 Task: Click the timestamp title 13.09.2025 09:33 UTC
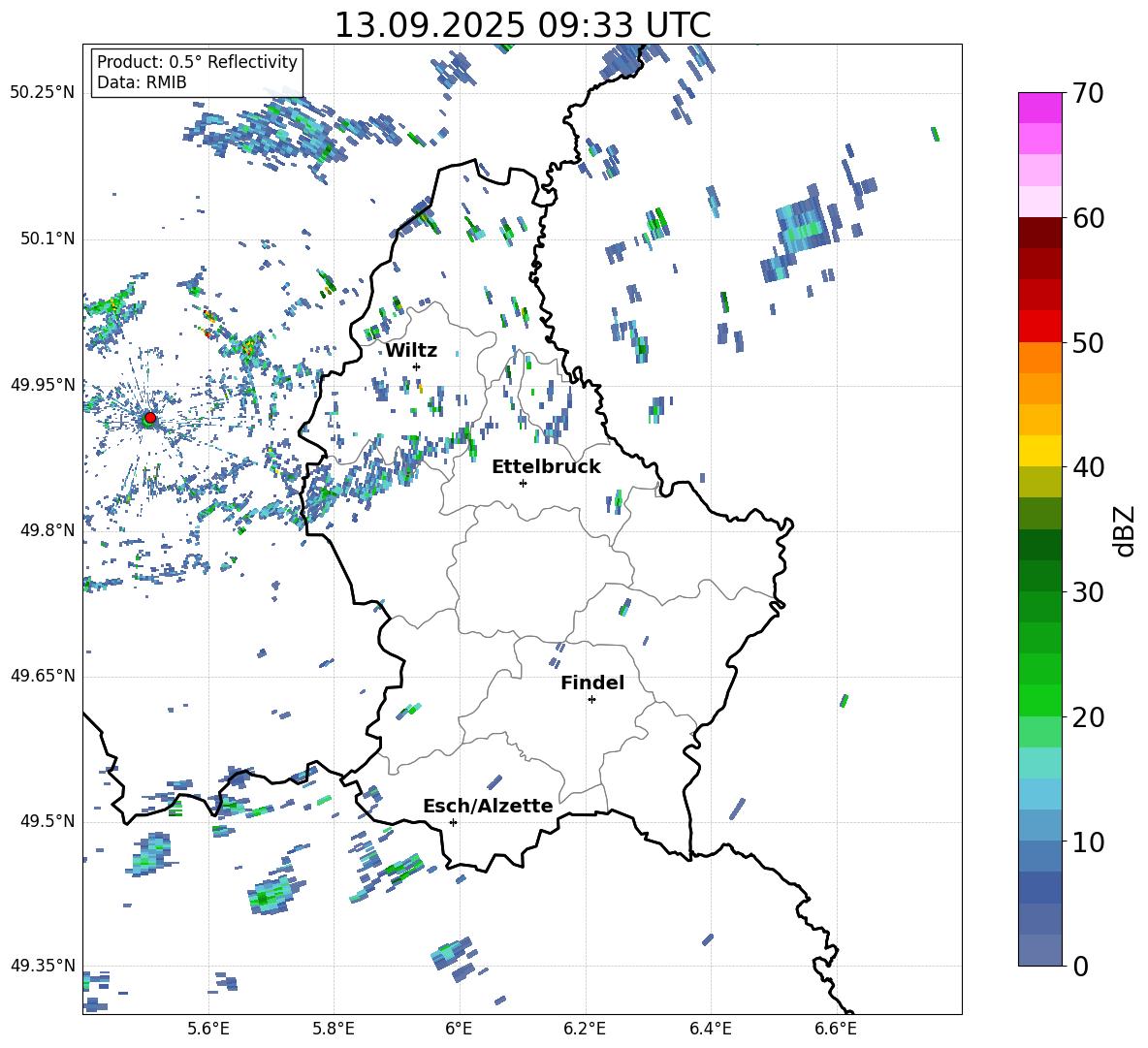pos(523,25)
